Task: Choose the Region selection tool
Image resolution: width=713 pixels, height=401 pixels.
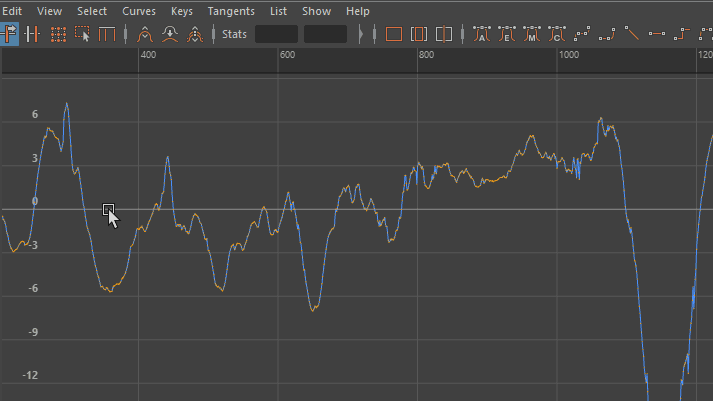Action: click(83, 34)
